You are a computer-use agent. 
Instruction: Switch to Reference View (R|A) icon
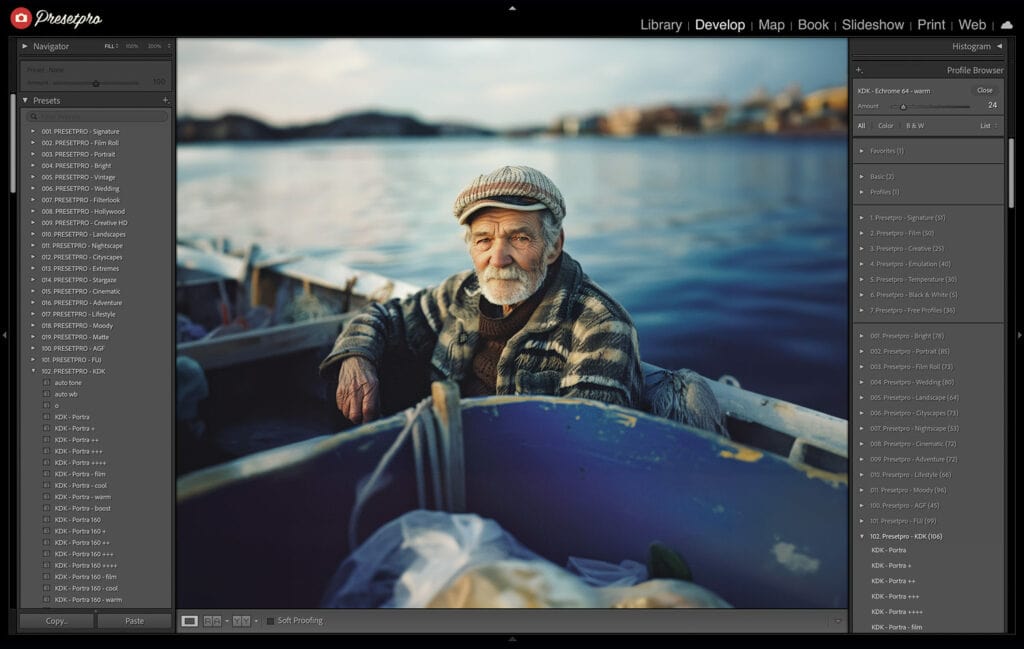(x=213, y=621)
